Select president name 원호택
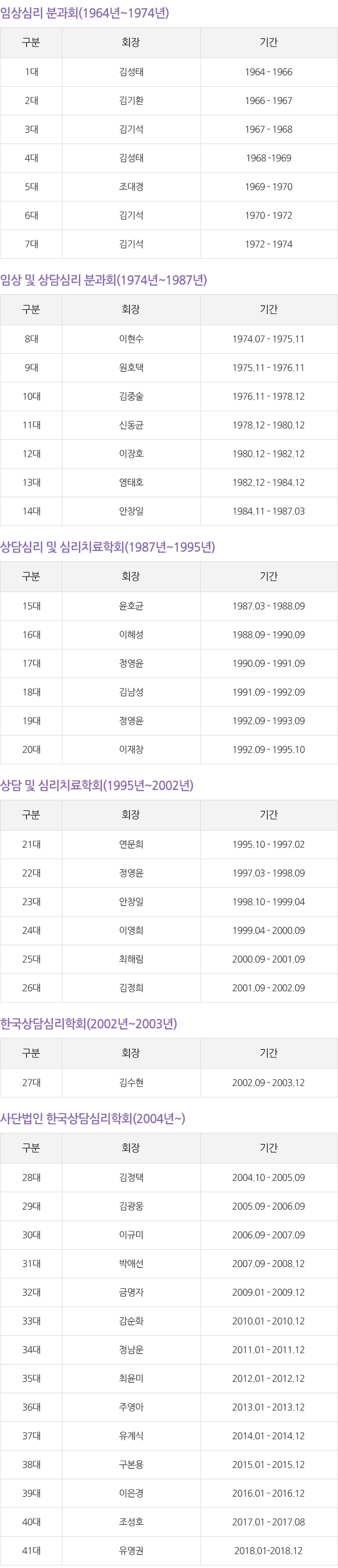The image size is (338, 1568). (131, 368)
